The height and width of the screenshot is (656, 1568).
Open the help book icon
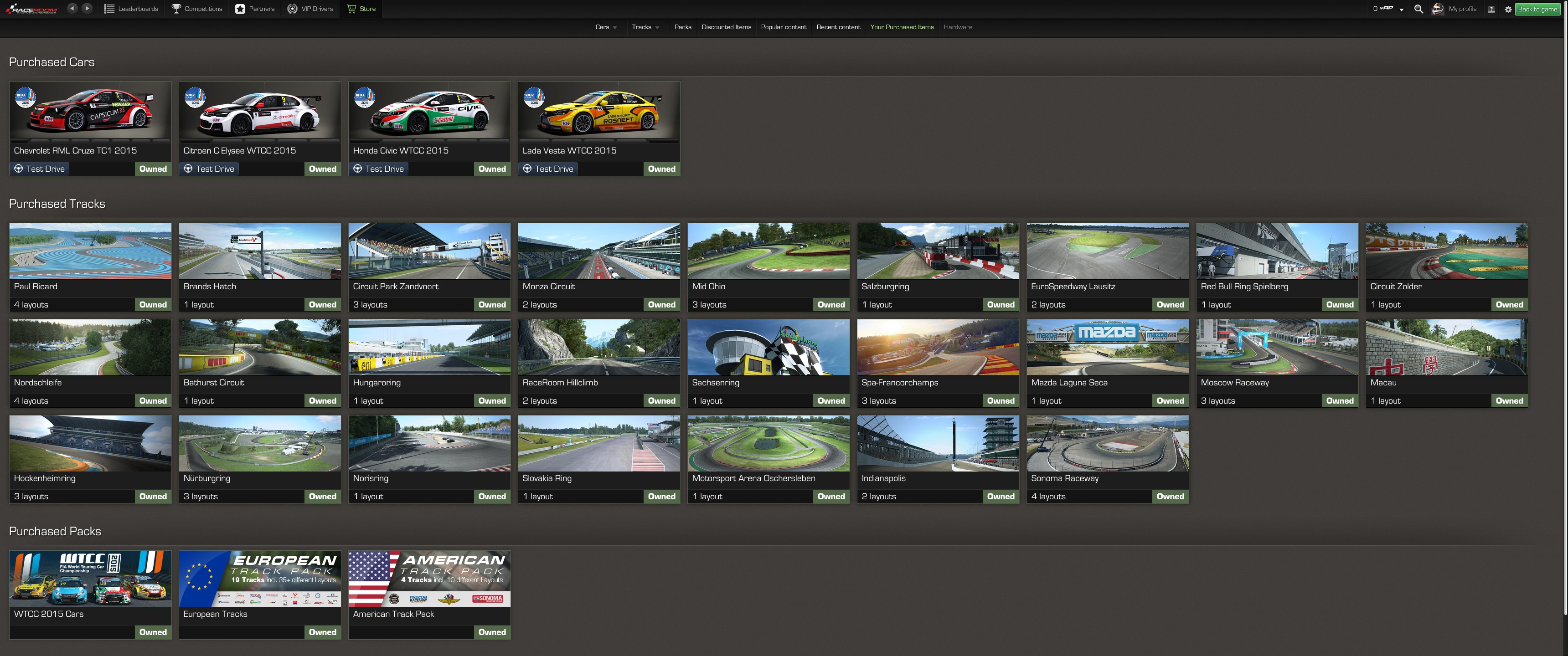pyautogui.click(x=1491, y=9)
